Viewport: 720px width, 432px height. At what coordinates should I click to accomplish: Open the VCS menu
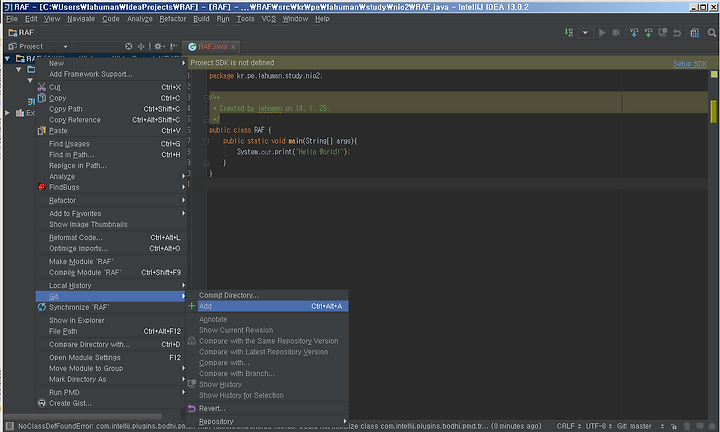pyautogui.click(x=269, y=19)
